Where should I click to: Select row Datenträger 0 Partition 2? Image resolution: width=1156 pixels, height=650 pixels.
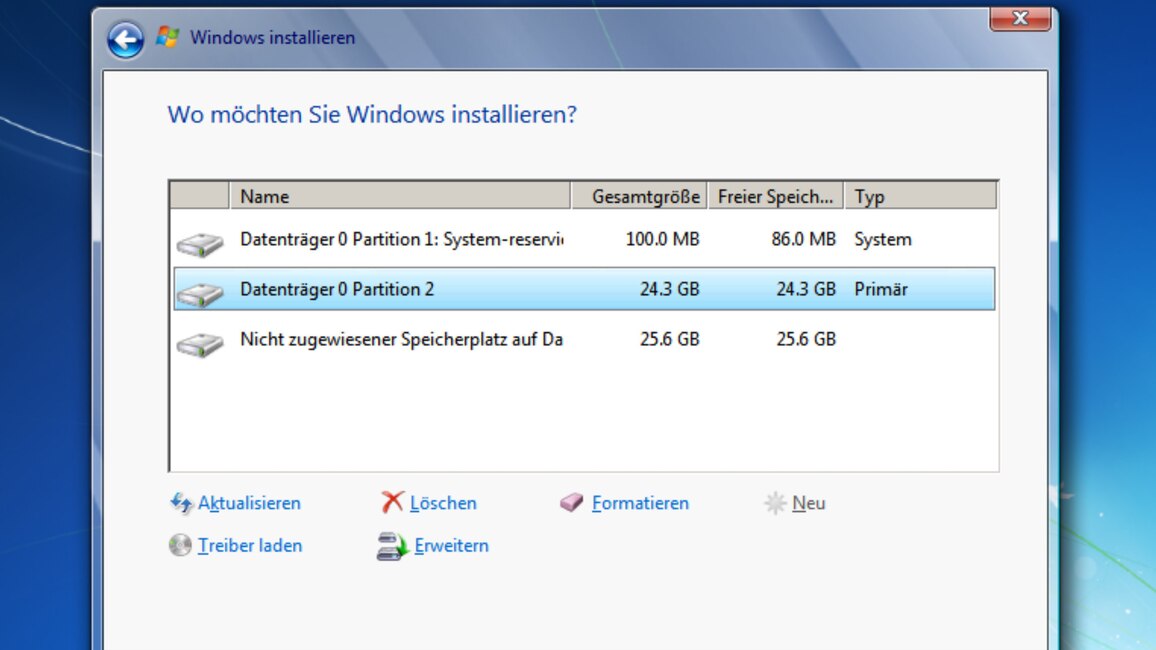pyautogui.click(x=584, y=289)
